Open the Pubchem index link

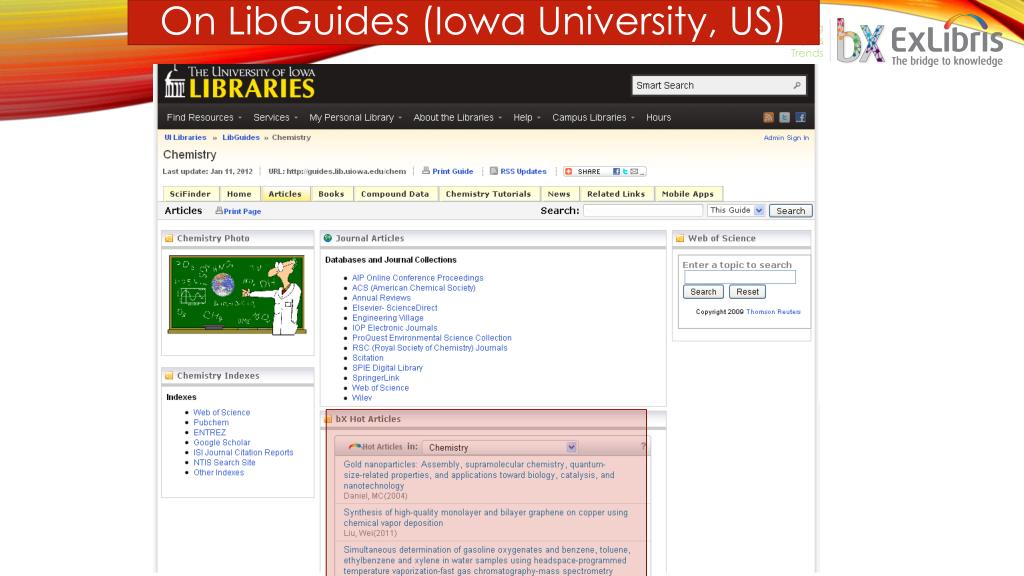coord(211,423)
